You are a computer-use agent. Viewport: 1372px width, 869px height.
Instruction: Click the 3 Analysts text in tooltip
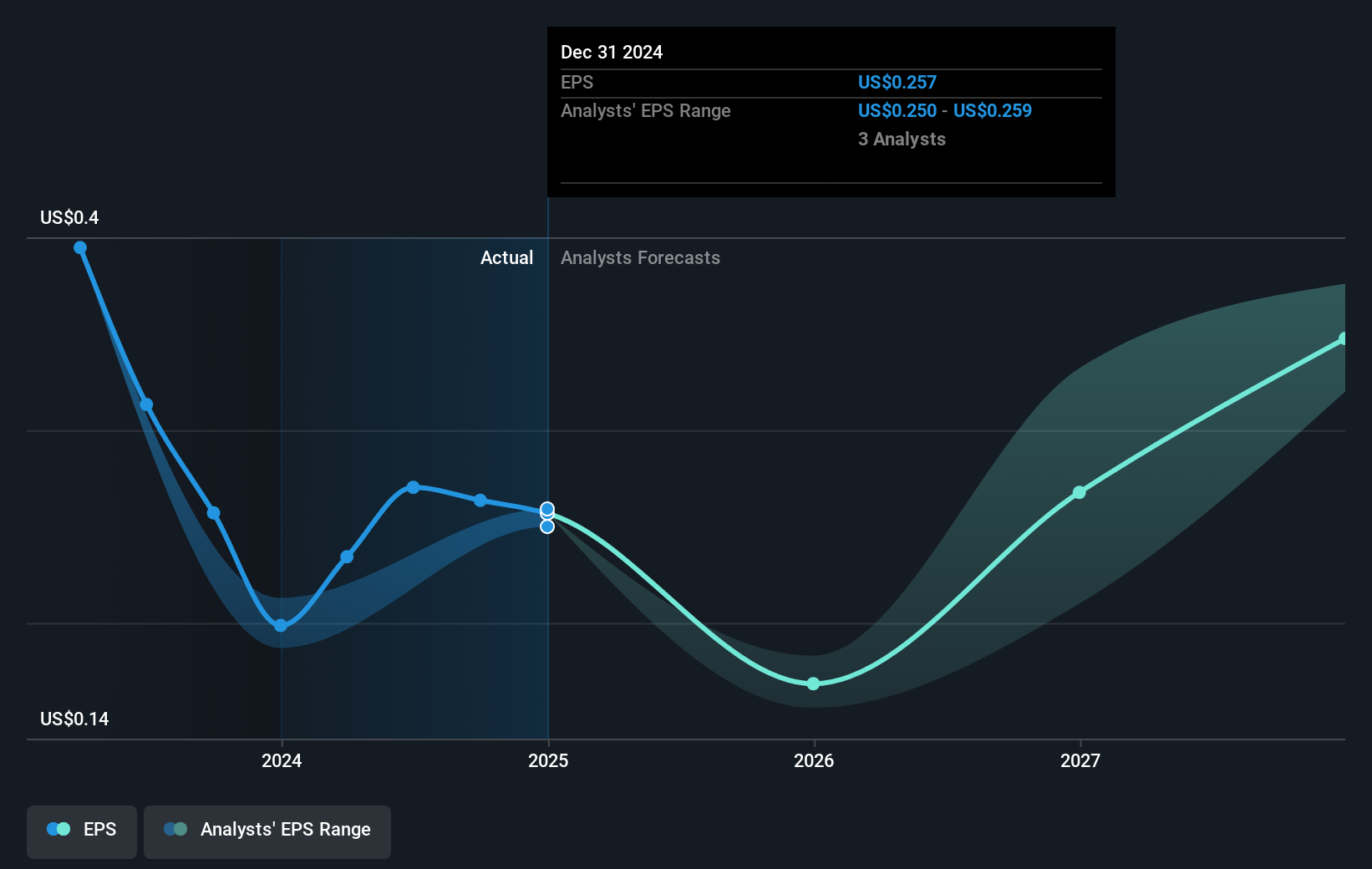click(x=902, y=139)
